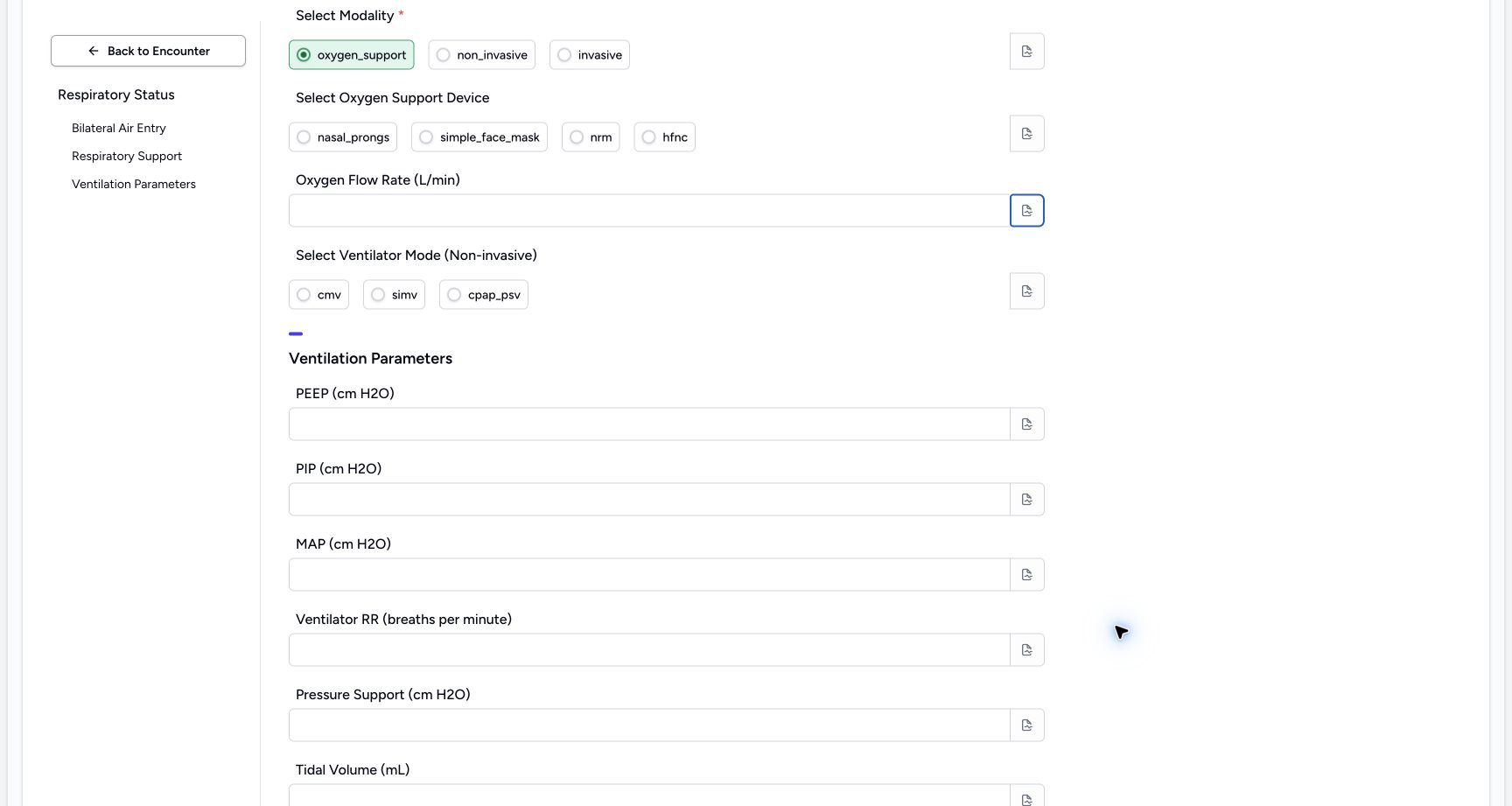Go Back to Encounter
Viewport: 1512px width, 806px height.
[148, 51]
